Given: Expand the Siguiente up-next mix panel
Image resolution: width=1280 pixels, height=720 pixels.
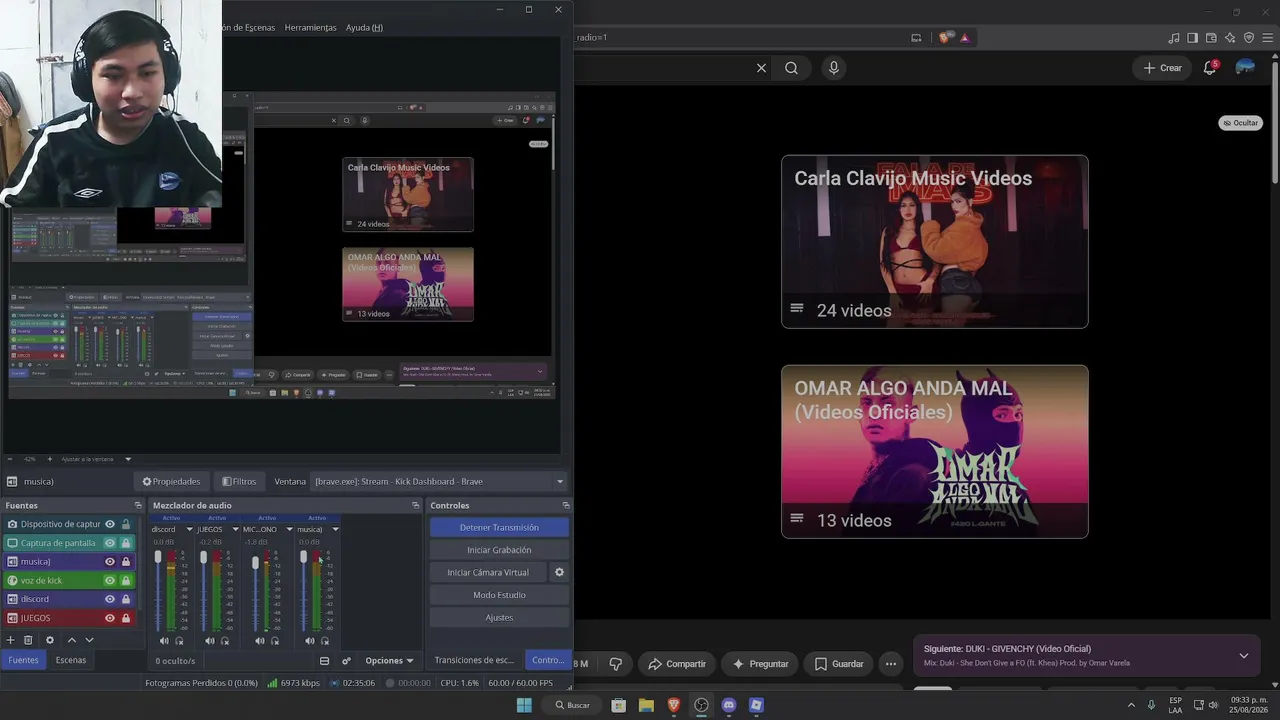Looking at the screenshot, I should [x=1244, y=656].
